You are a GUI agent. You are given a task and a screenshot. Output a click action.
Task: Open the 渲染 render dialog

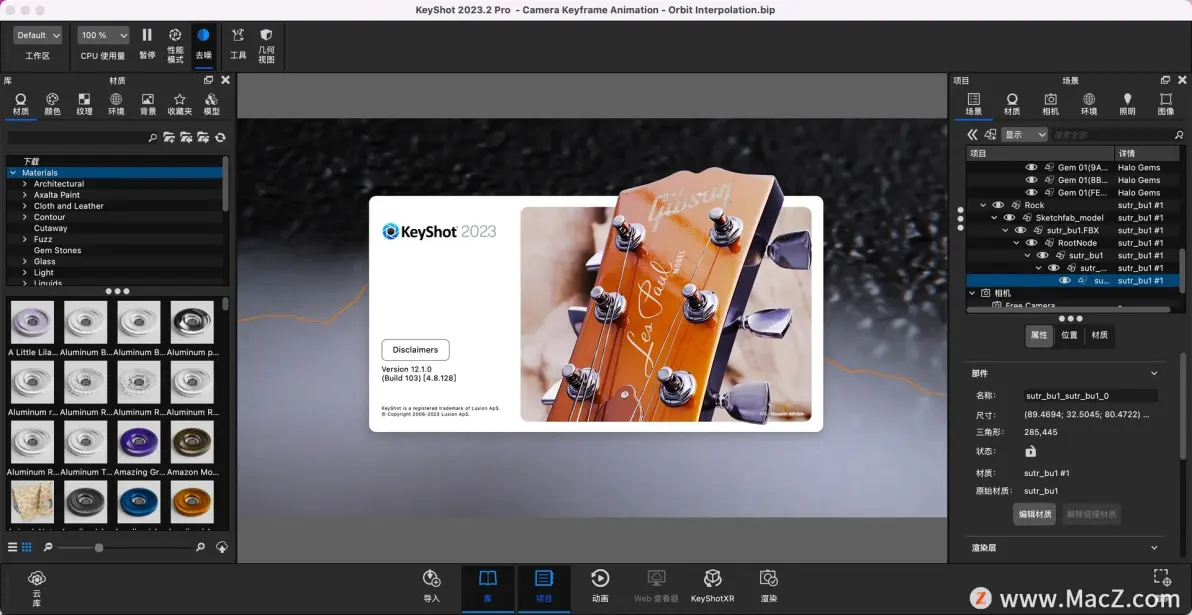pyautogui.click(x=769, y=586)
